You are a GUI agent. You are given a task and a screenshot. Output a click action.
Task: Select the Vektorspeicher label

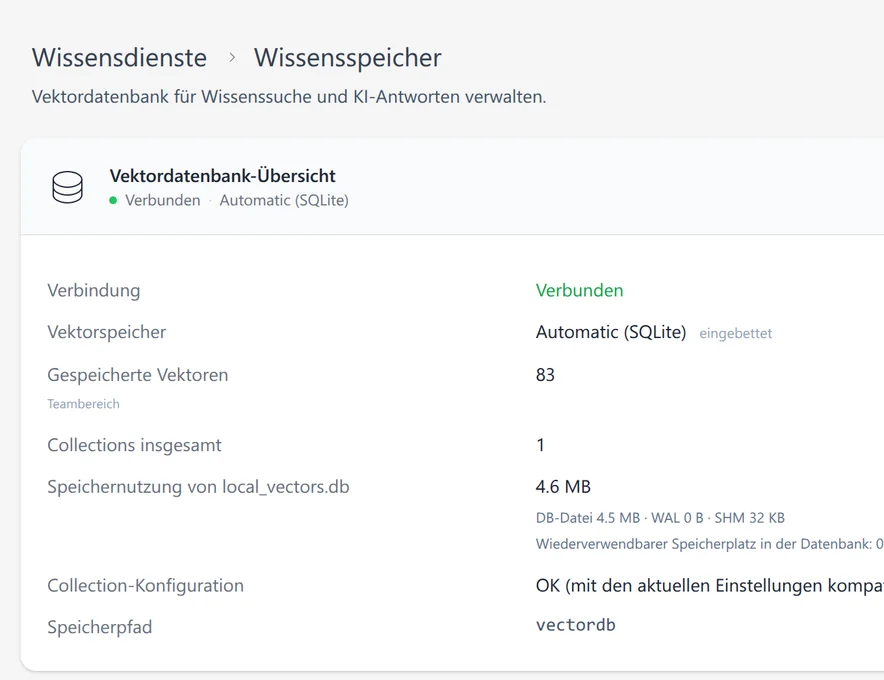(x=107, y=332)
